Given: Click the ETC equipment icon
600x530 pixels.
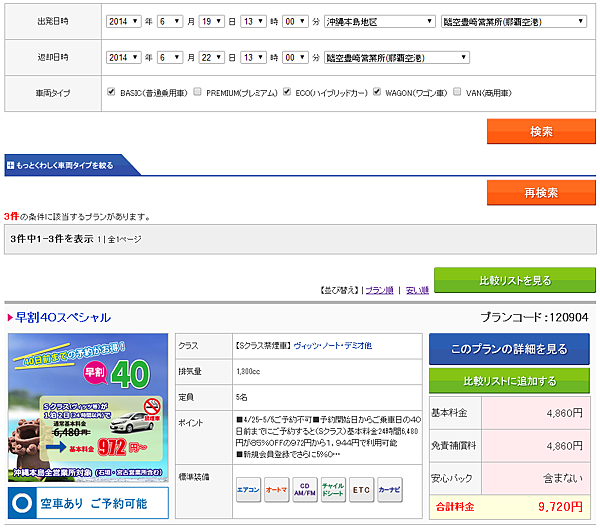Looking at the screenshot, I should click(x=364, y=491).
